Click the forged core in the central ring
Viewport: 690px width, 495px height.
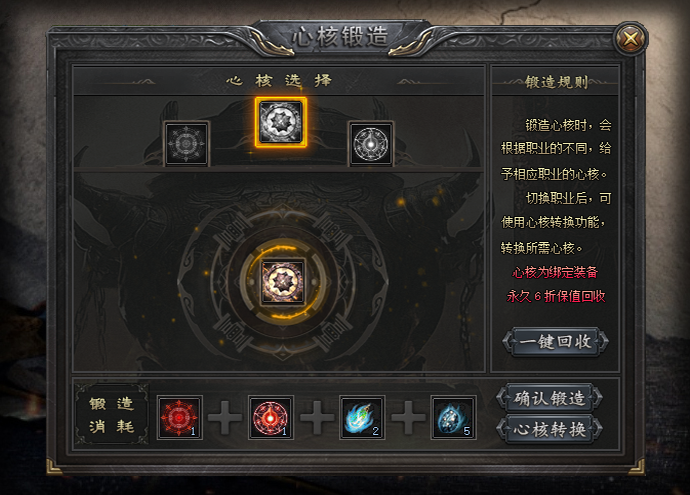tap(283, 282)
